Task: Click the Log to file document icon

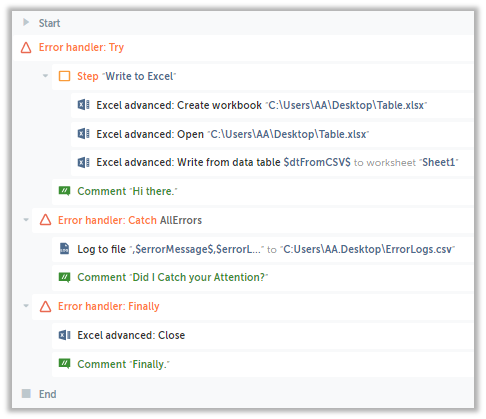Action: coord(64,249)
